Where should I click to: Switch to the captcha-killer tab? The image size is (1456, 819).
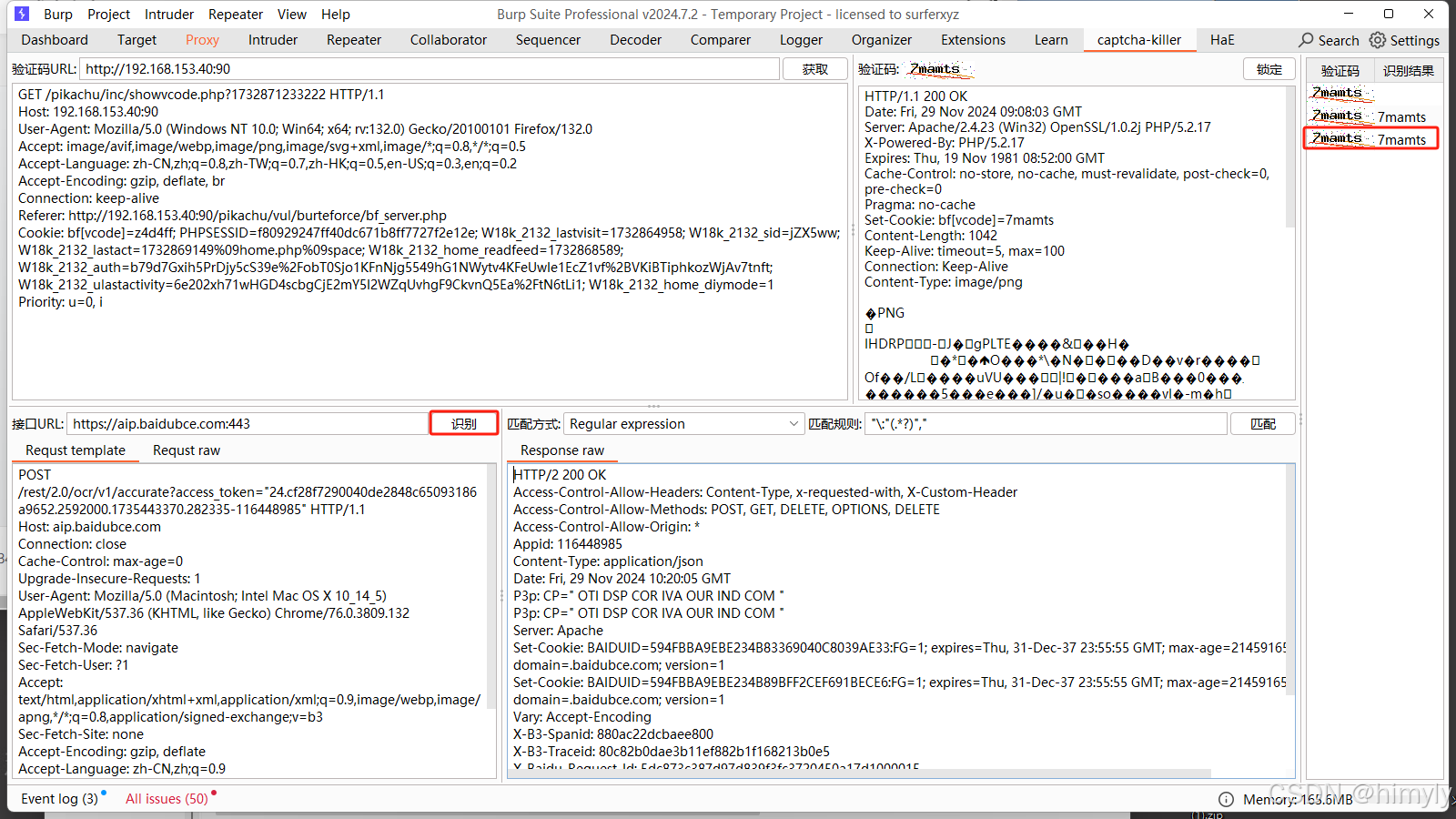pos(1139,40)
